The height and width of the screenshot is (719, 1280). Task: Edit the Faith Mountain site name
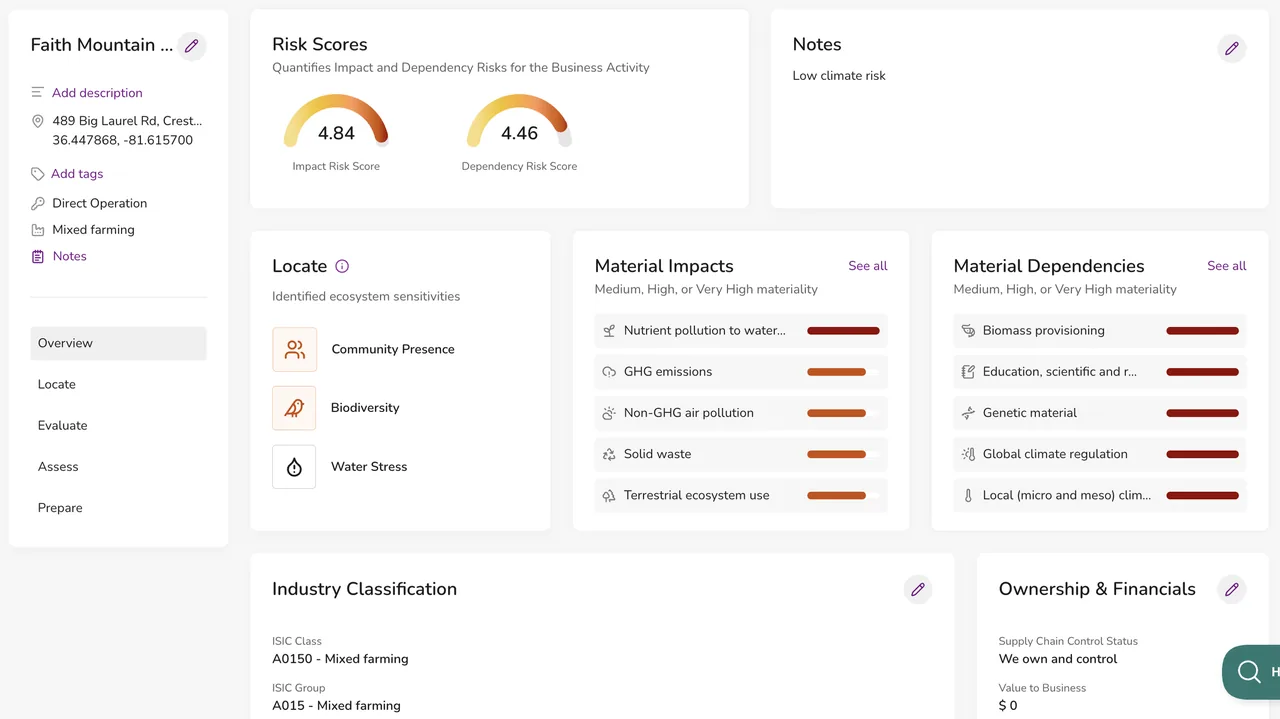[192, 46]
